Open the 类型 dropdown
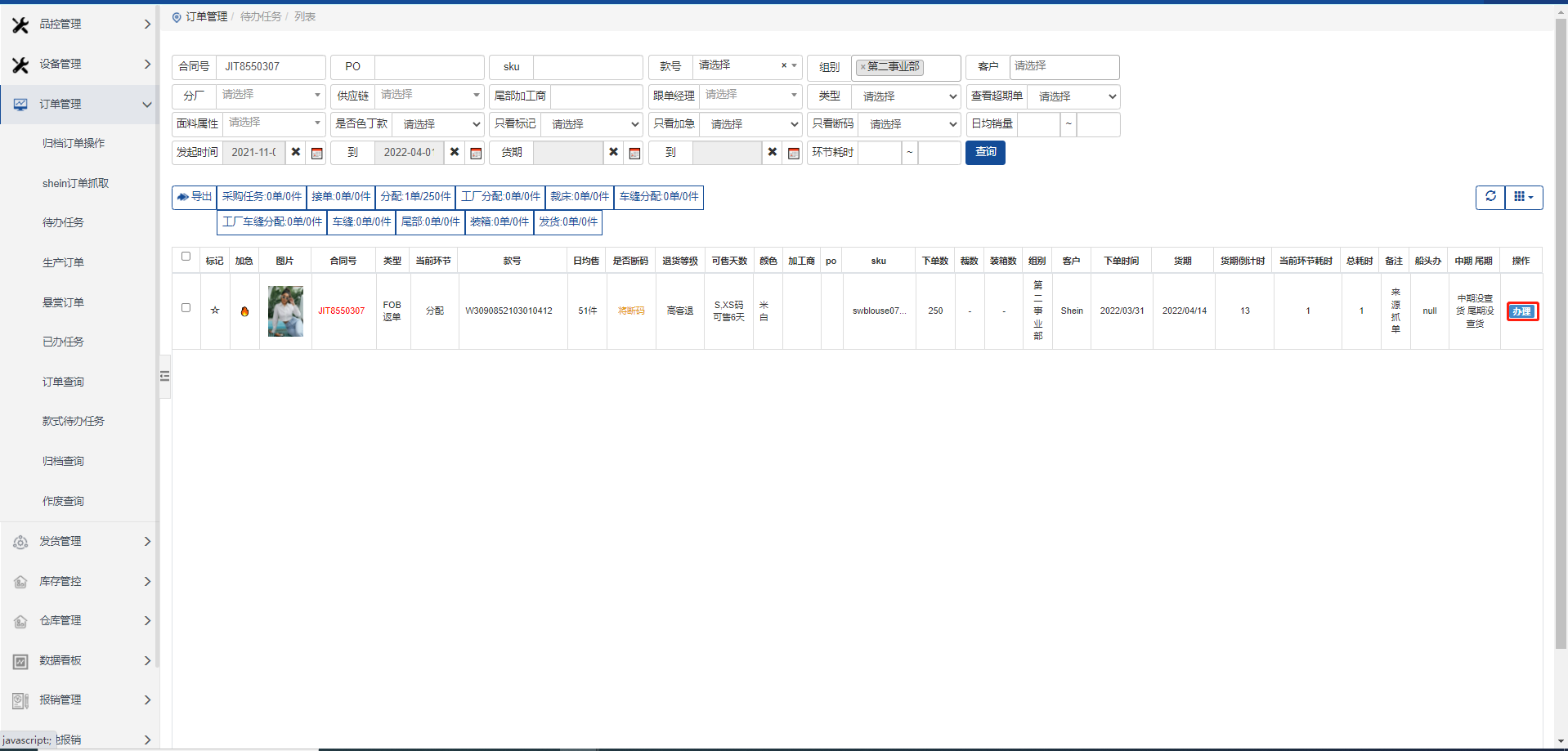This screenshot has width=1568, height=751. (x=906, y=96)
